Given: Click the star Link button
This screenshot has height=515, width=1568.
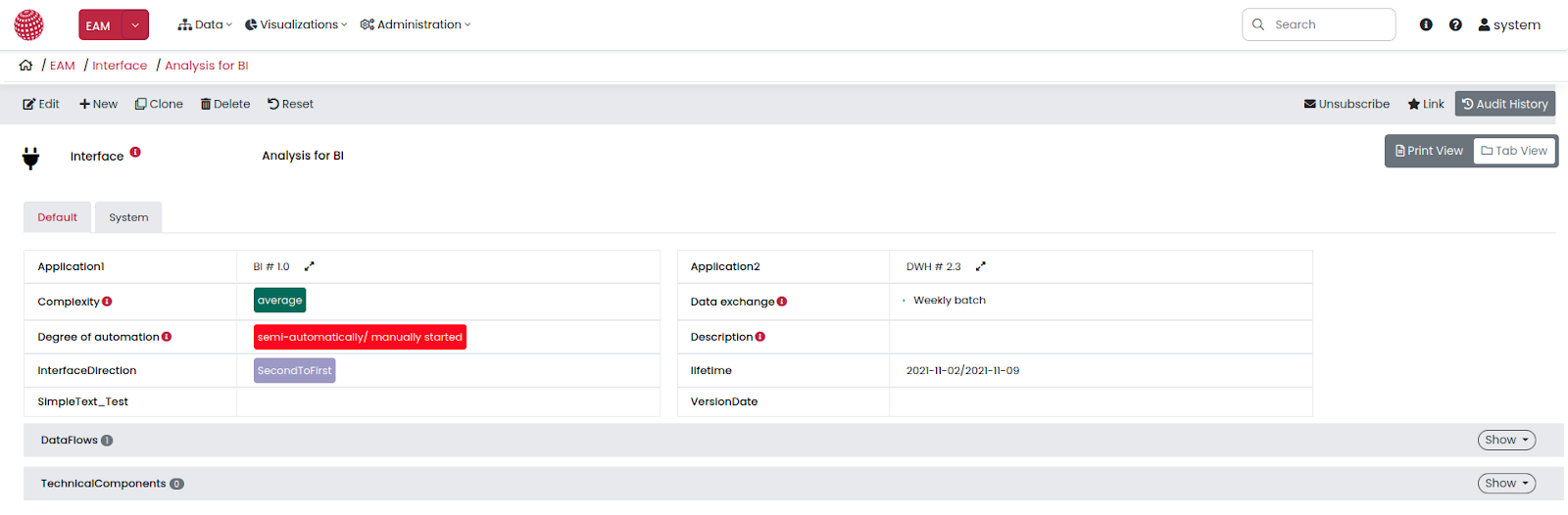Looking at the screenshot, I should pos(1426,104).
